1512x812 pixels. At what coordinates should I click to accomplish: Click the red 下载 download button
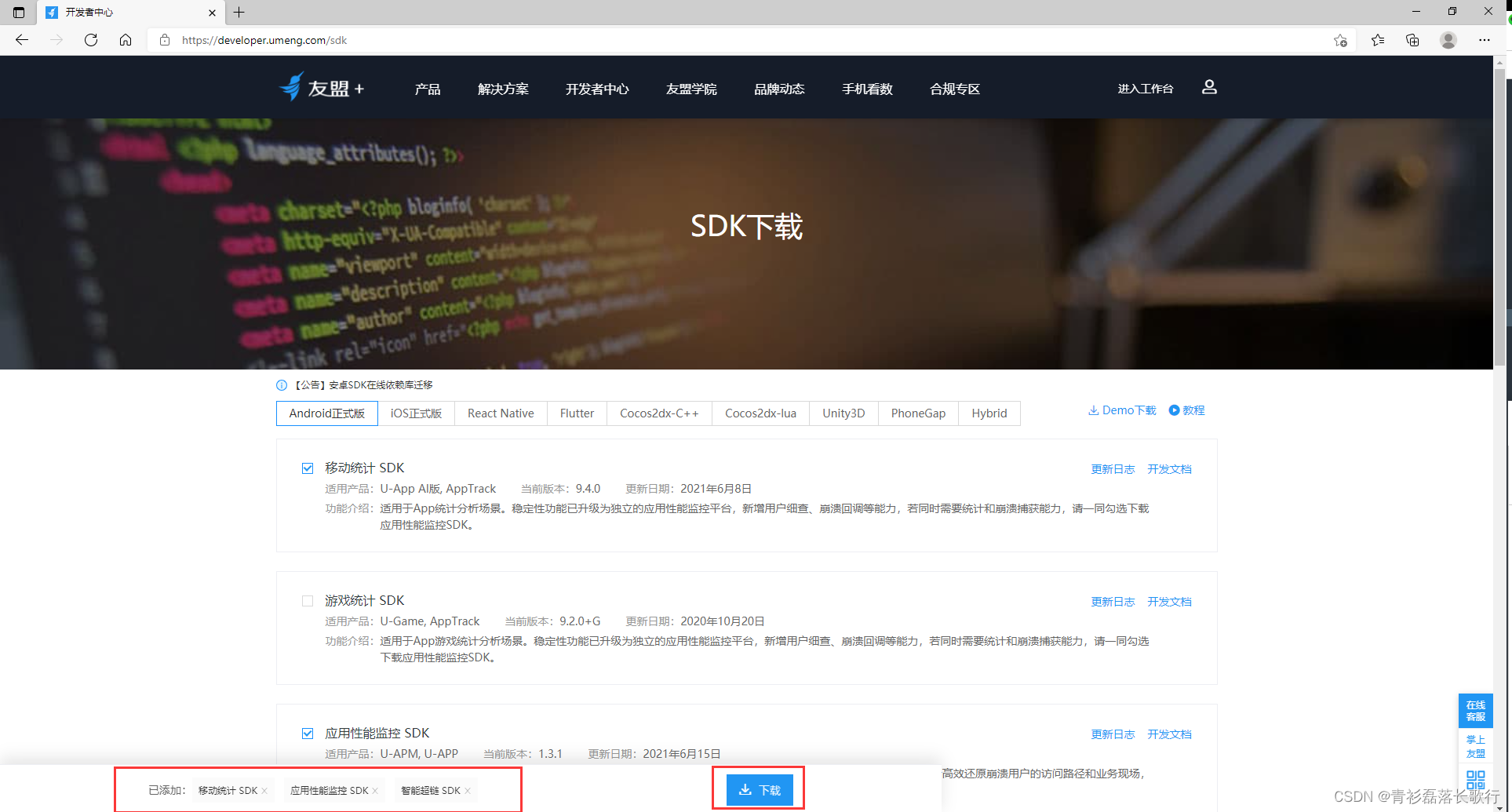[x=758, y=789]
